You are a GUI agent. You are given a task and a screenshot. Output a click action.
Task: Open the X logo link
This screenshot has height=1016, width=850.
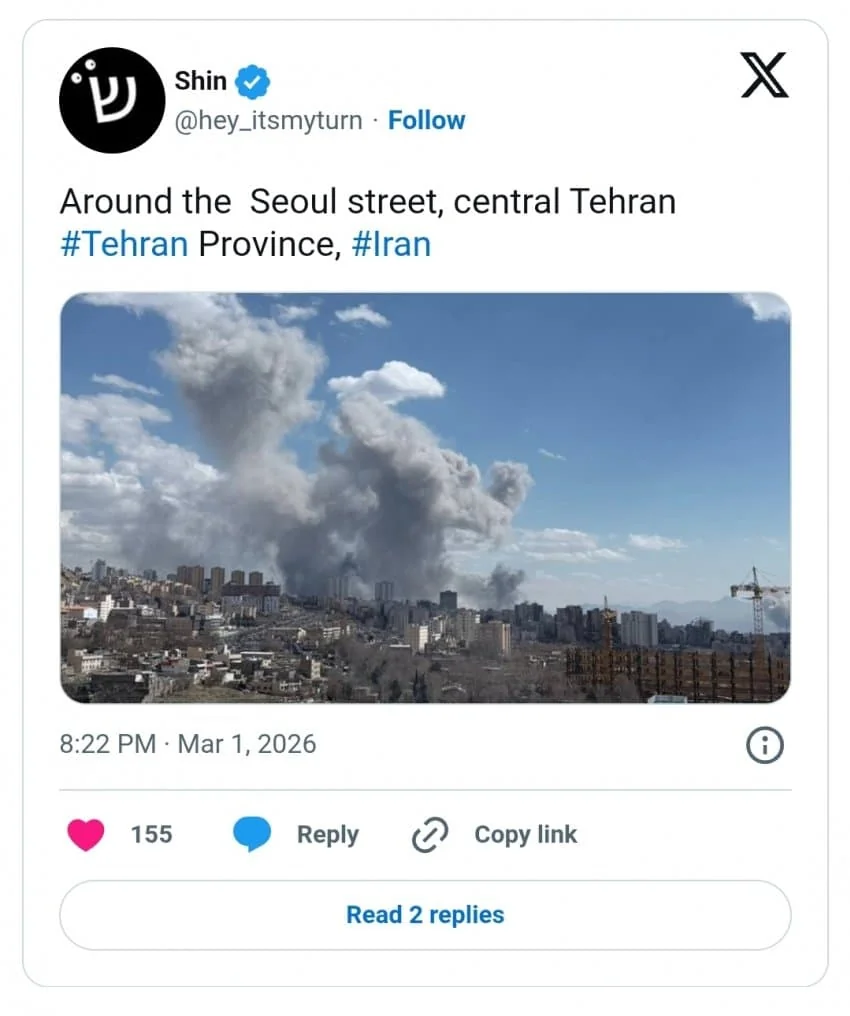pos(765,76)
